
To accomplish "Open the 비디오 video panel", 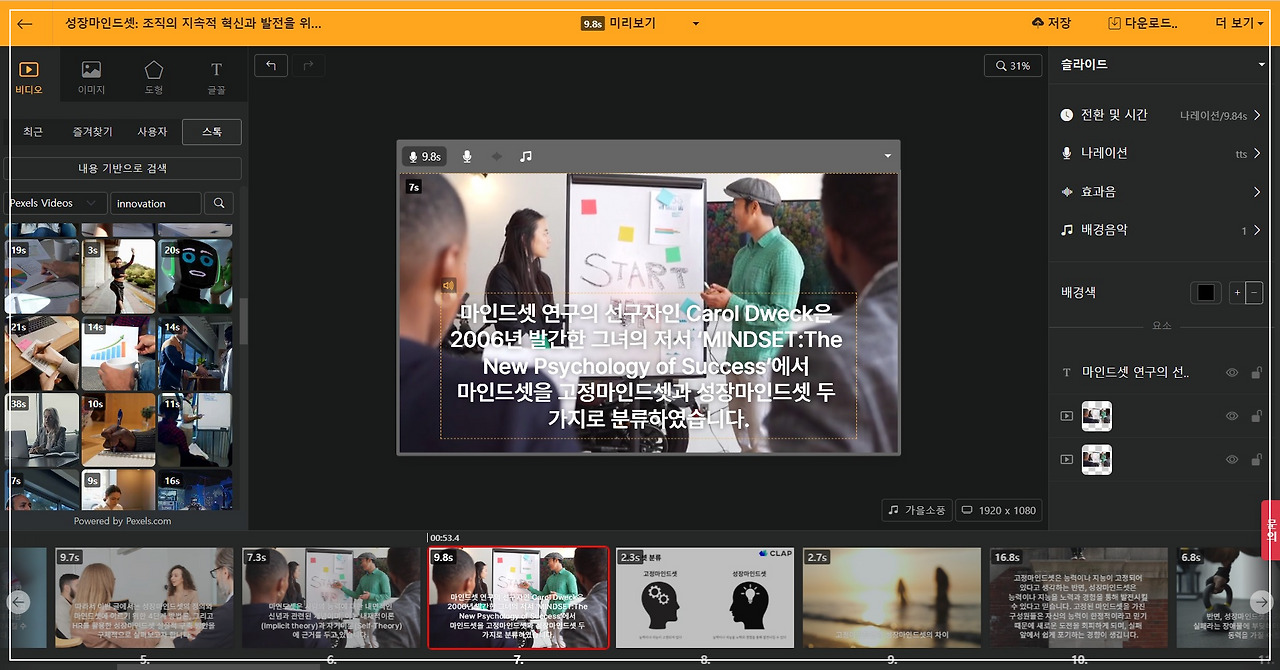I will point(29,78).
